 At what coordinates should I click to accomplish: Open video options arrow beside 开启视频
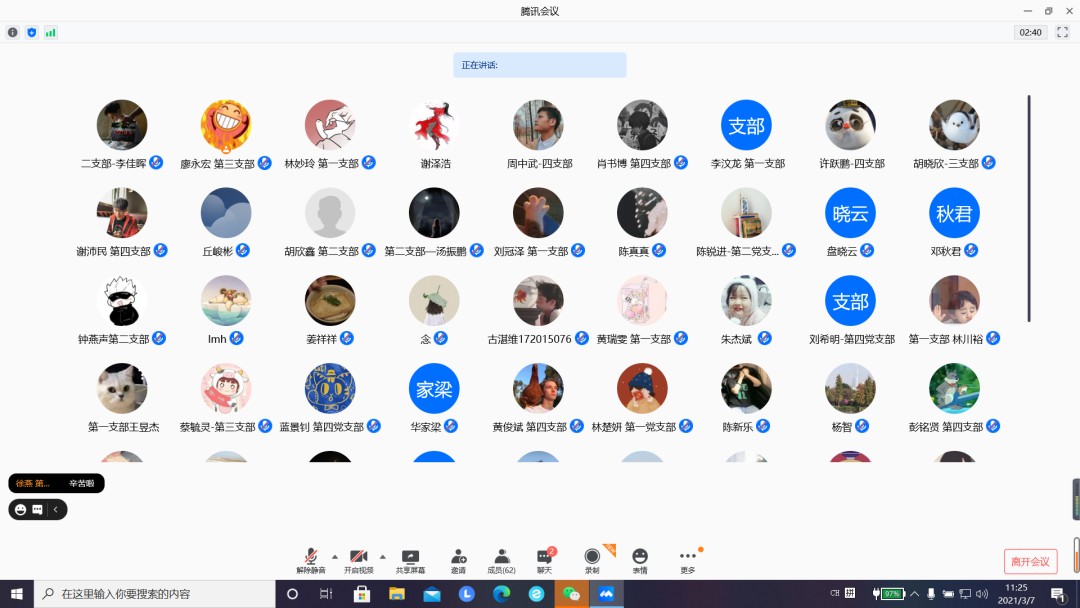382,556
